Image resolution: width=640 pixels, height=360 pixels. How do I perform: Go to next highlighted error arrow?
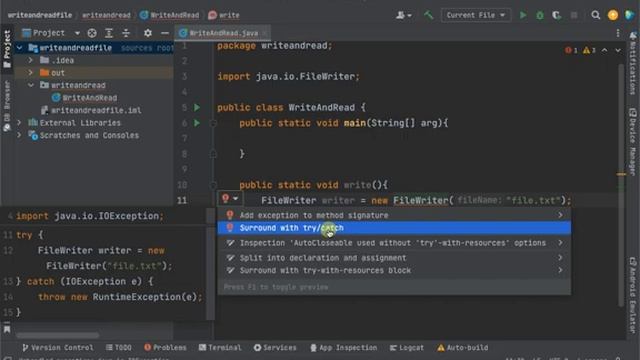pos(618,50)
